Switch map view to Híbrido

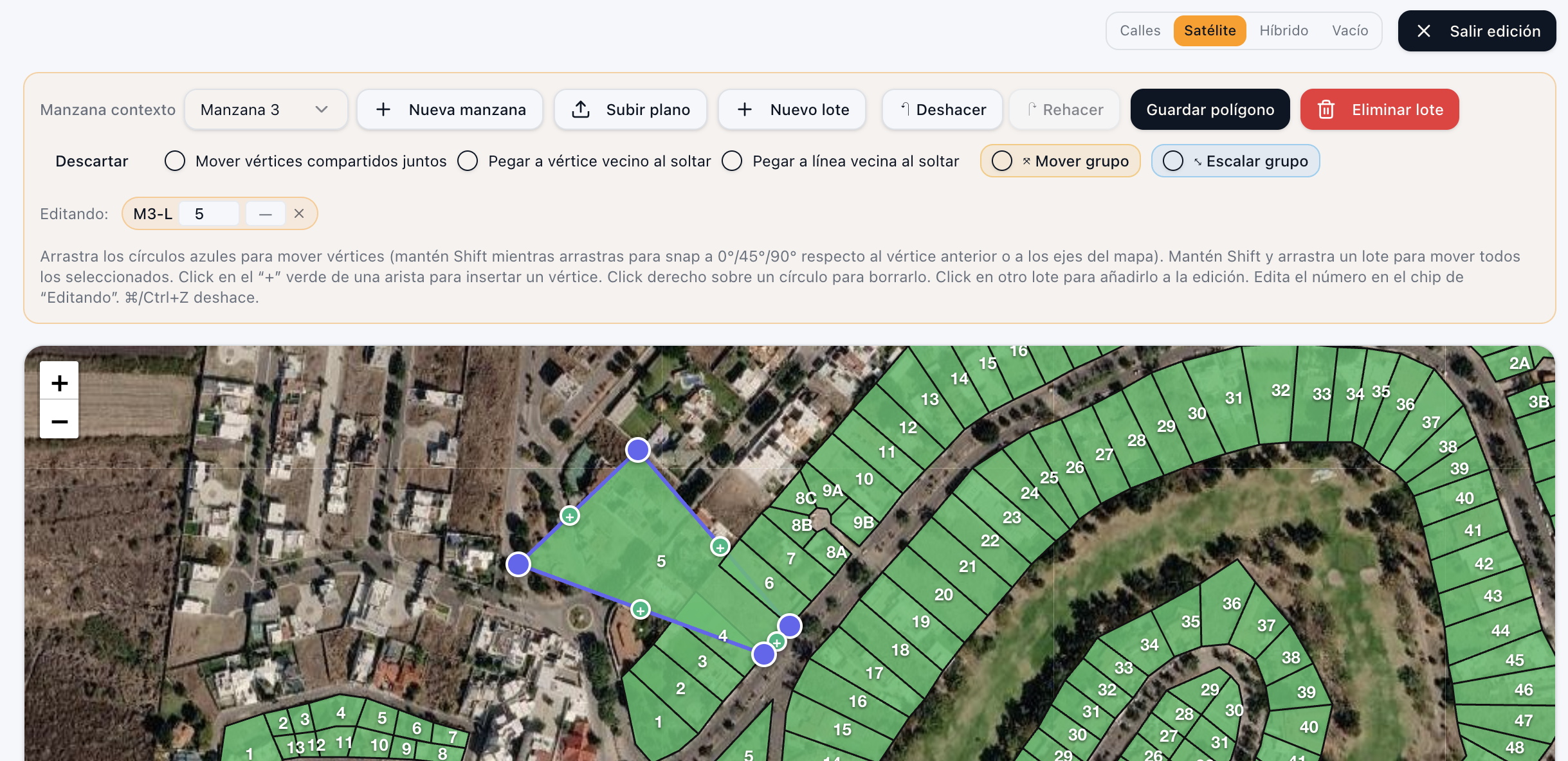tap(1284, 30)
